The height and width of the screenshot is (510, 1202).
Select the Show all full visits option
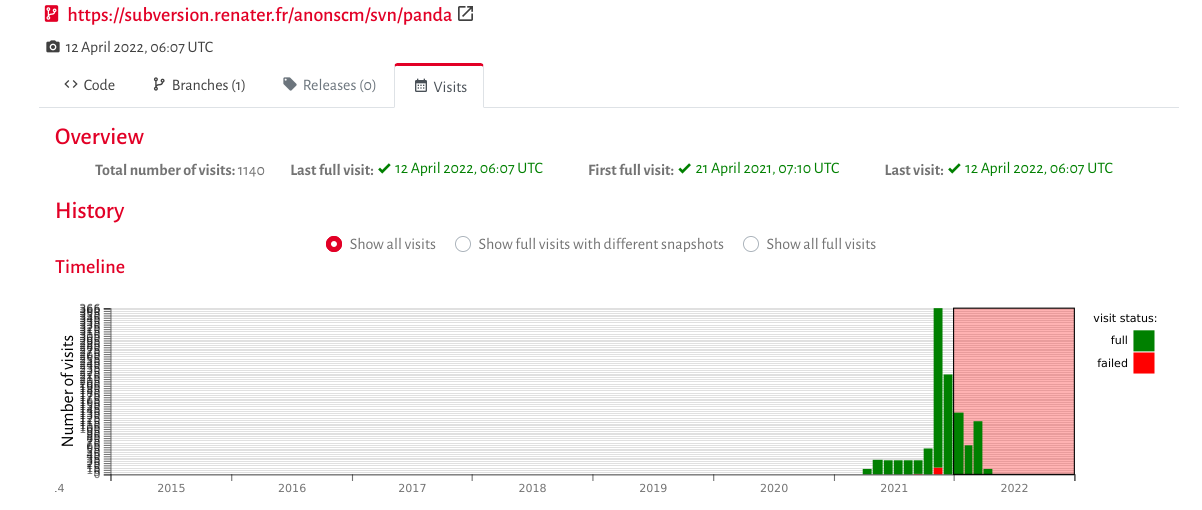click(x=751, y=244)
